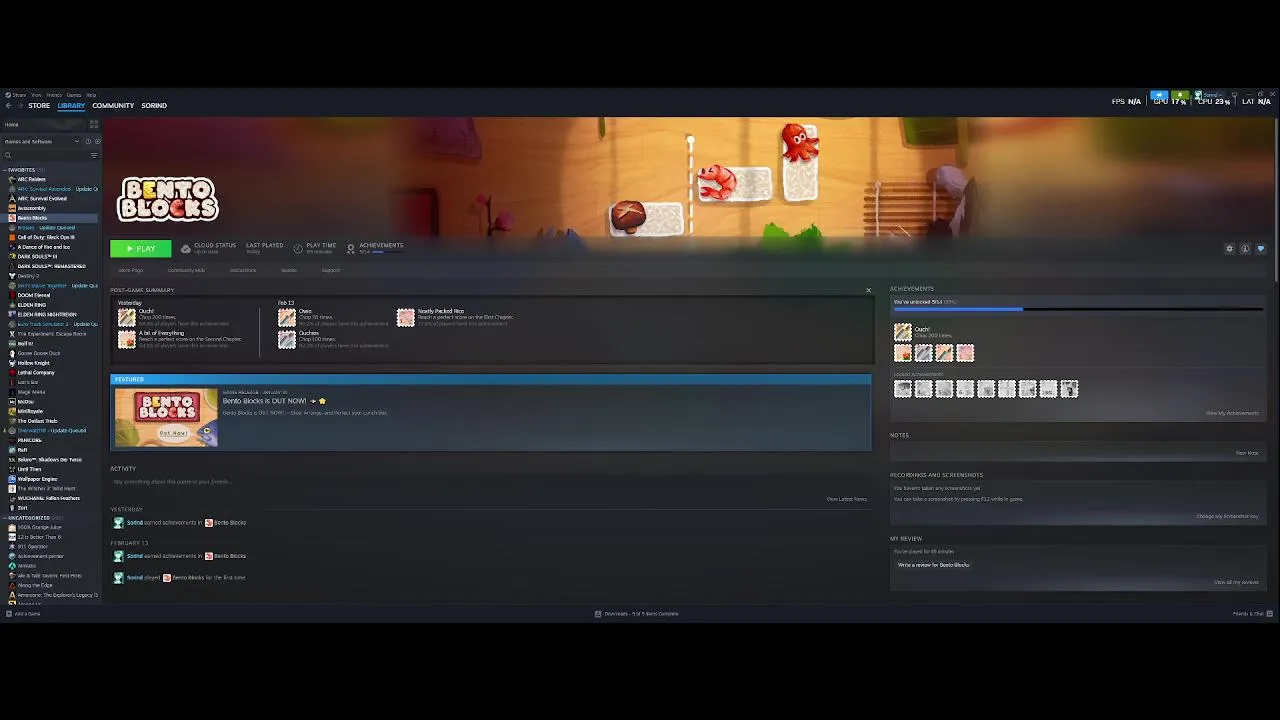
Task: Open the Help menu
Action: pyautogui.click(x=91, y=95)
